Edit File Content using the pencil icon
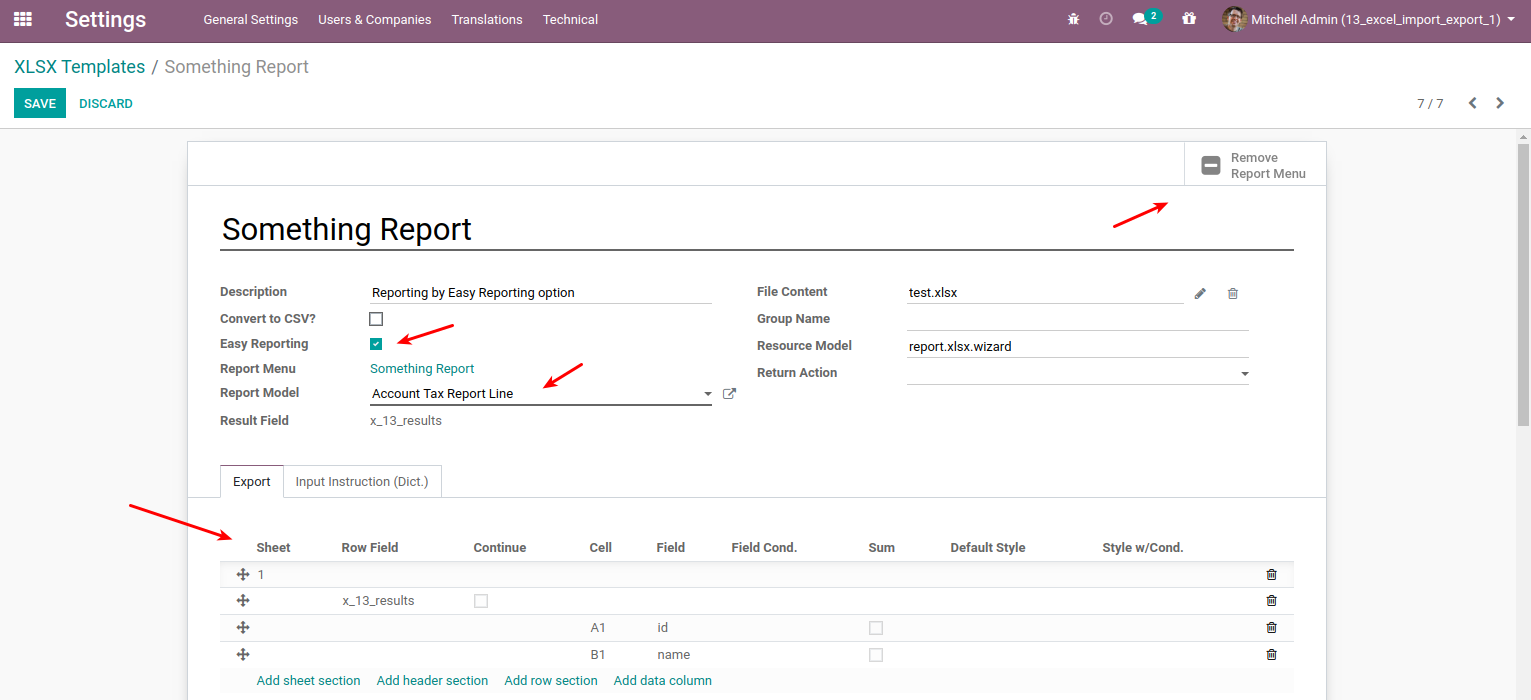Image resolution: width=1531 pixels, height=700 pixels. point(1199,292)
